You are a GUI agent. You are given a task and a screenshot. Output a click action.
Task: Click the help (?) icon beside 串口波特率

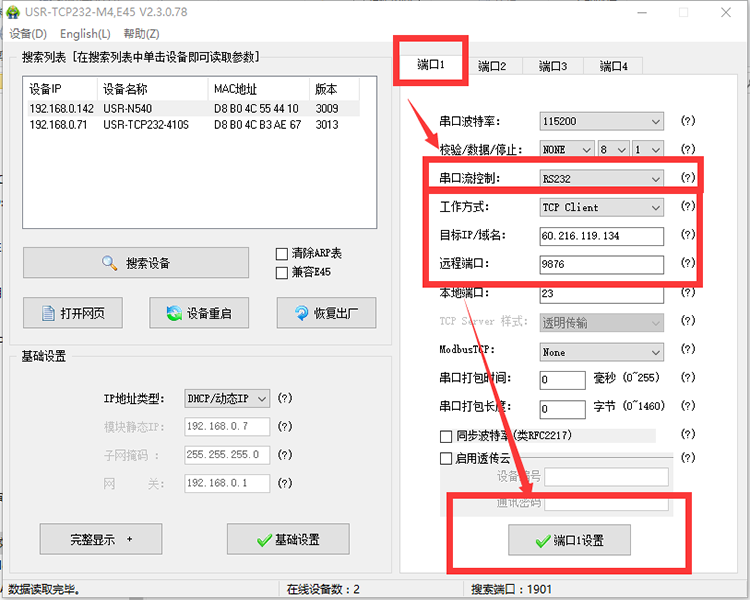click(x=687, y=121)
